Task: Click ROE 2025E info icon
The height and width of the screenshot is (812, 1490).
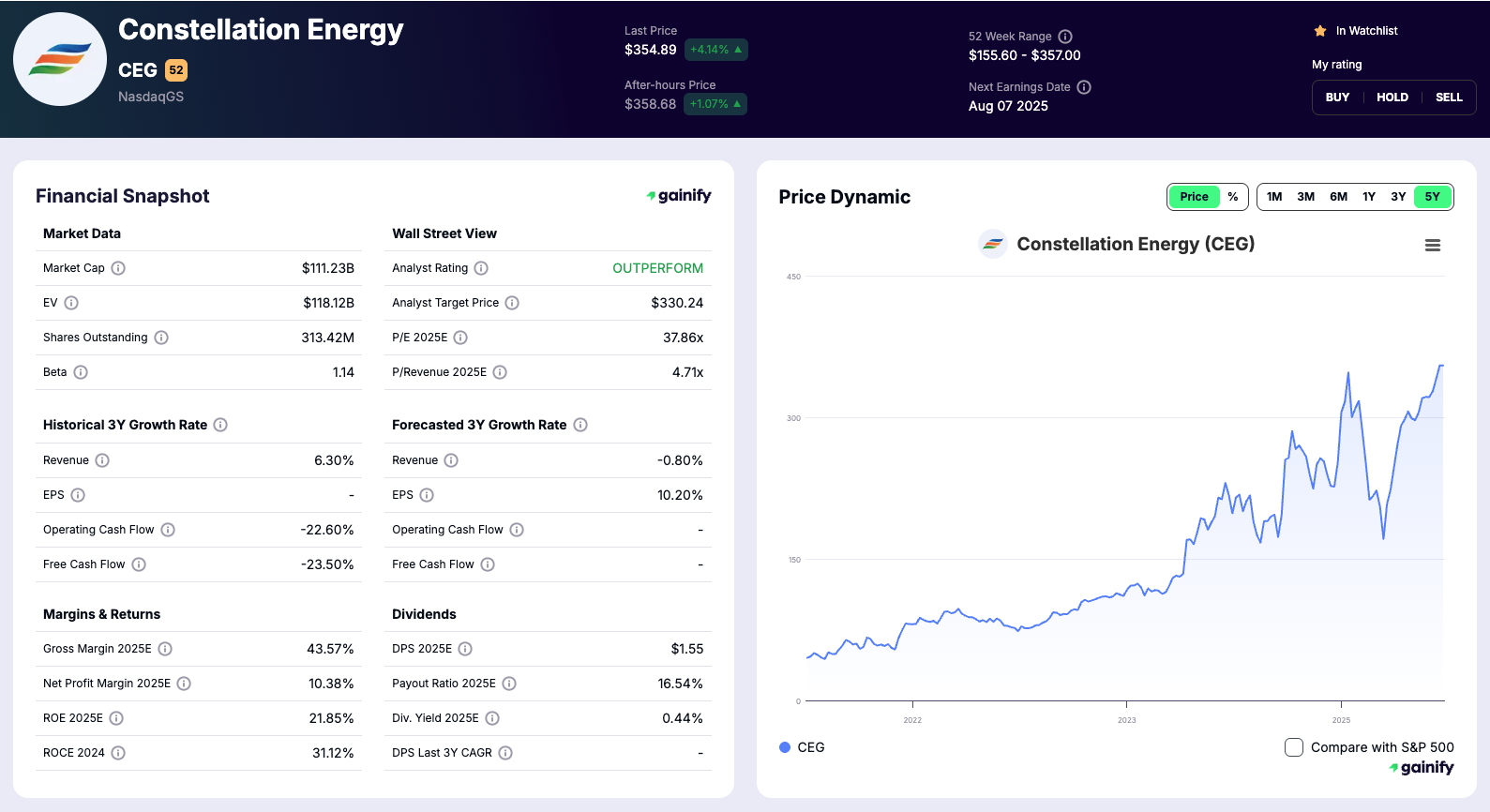Action: pyautogui.click(x=116, y=718)
